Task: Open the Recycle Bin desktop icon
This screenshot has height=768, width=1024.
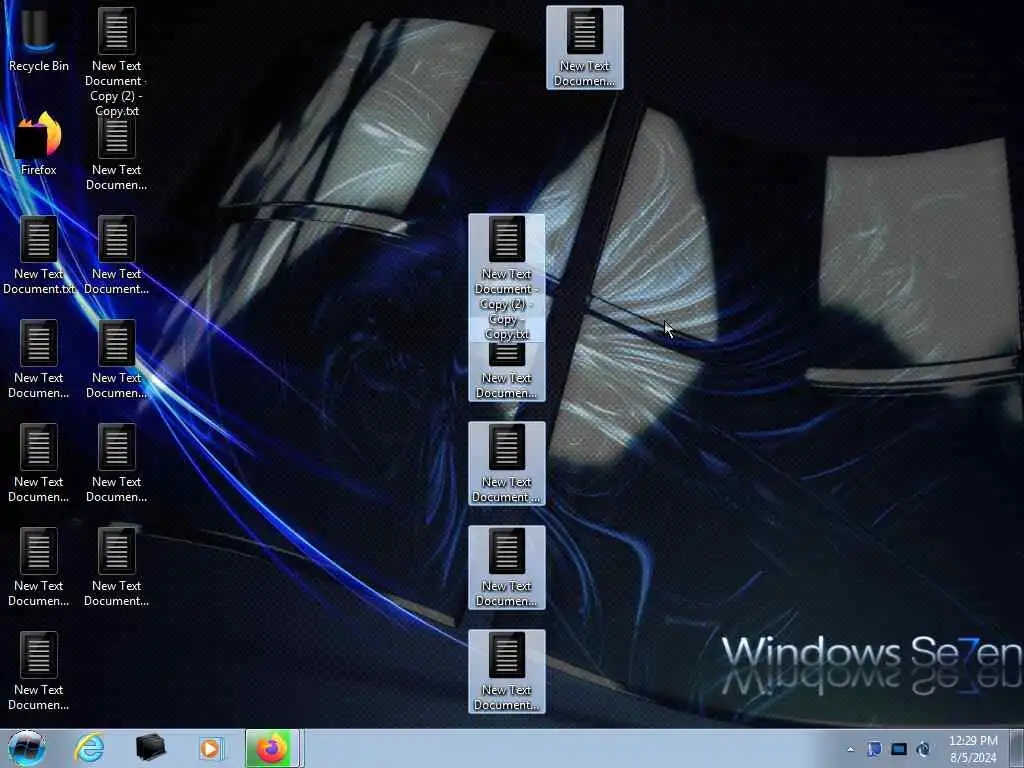Action: tap(39, 39)
